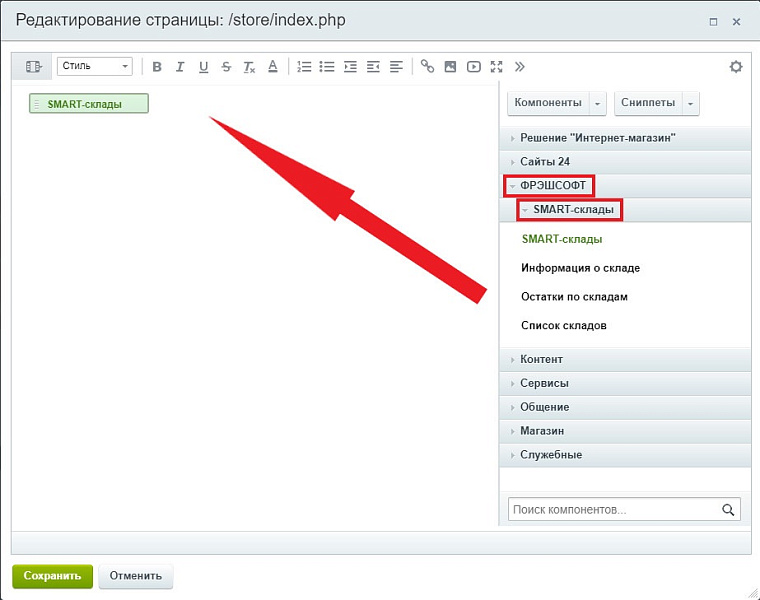Open the Стиль style dropdown
Viewport: 760px width, 600px height.
95,67
